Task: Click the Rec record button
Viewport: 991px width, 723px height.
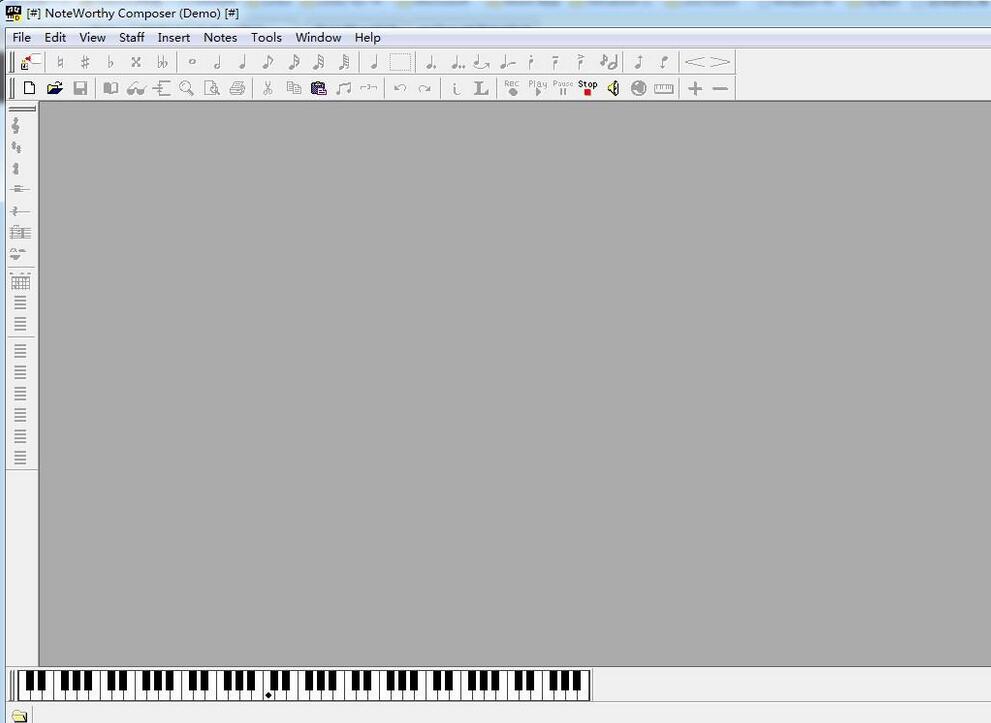Action: [512, 88]
